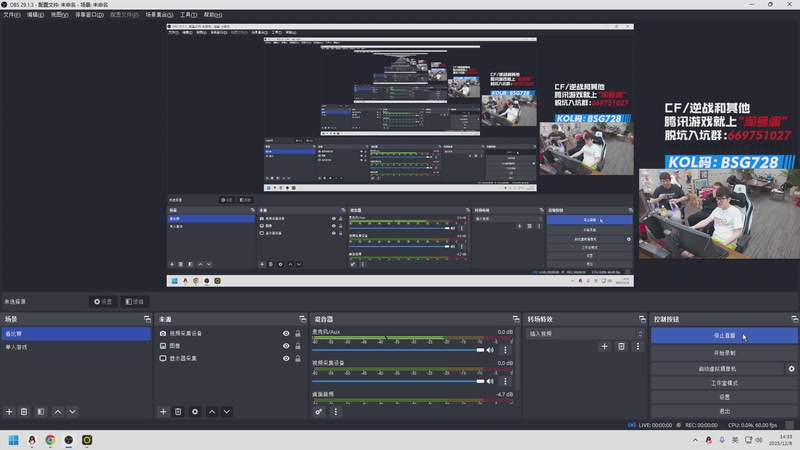This screenshot has height=450, width=800.
Task: Move scene up using the 场景 up arrow
Action: tap(58, 412)
